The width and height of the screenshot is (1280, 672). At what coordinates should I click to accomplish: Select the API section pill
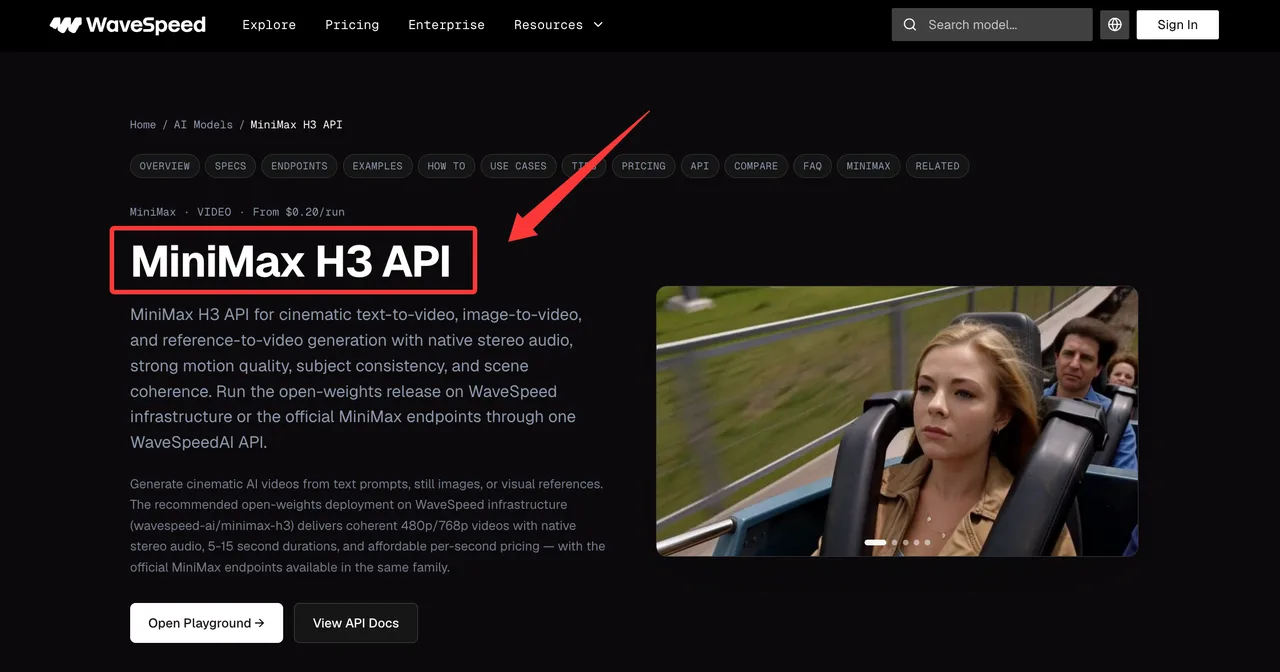coord(700,166)
